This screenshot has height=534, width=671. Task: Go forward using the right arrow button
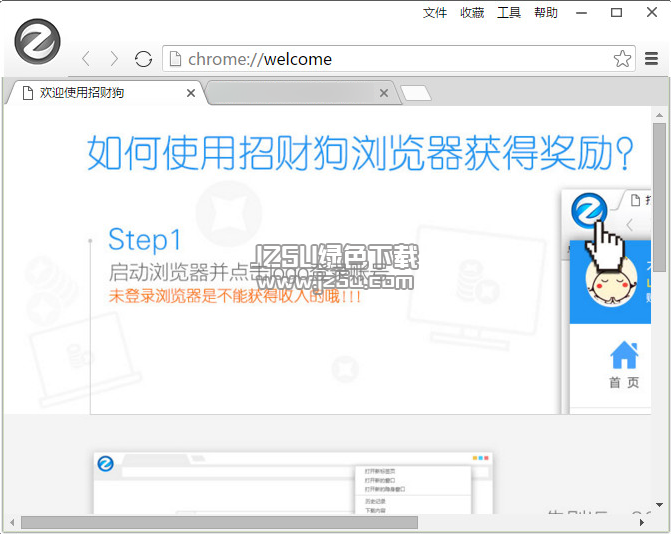point(114,59)
